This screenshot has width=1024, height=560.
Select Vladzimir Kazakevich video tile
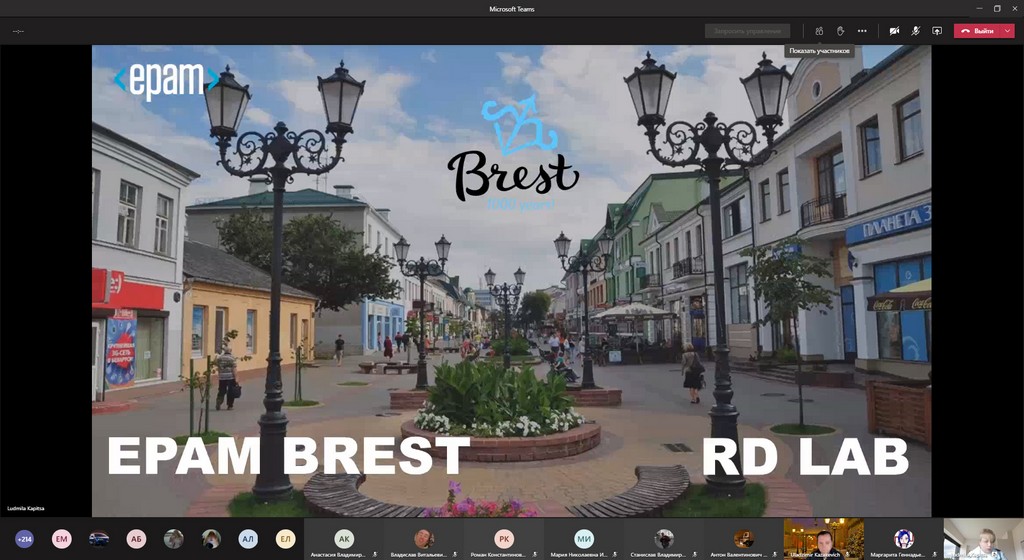click(x=824, y=539)
